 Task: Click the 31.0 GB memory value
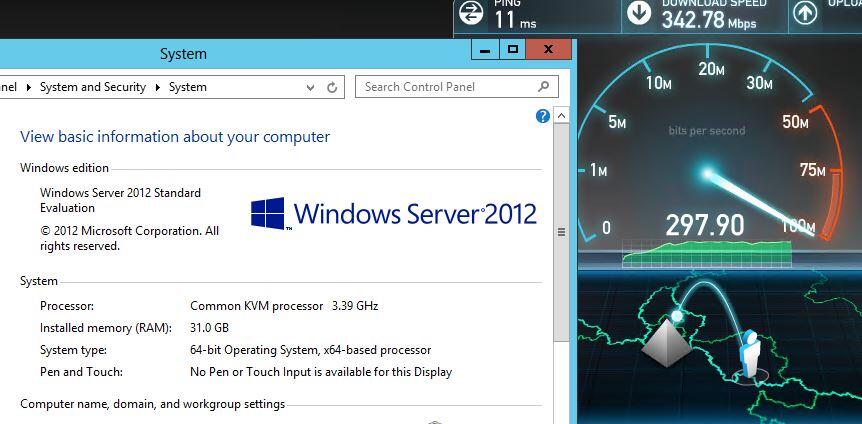[209, 328]
